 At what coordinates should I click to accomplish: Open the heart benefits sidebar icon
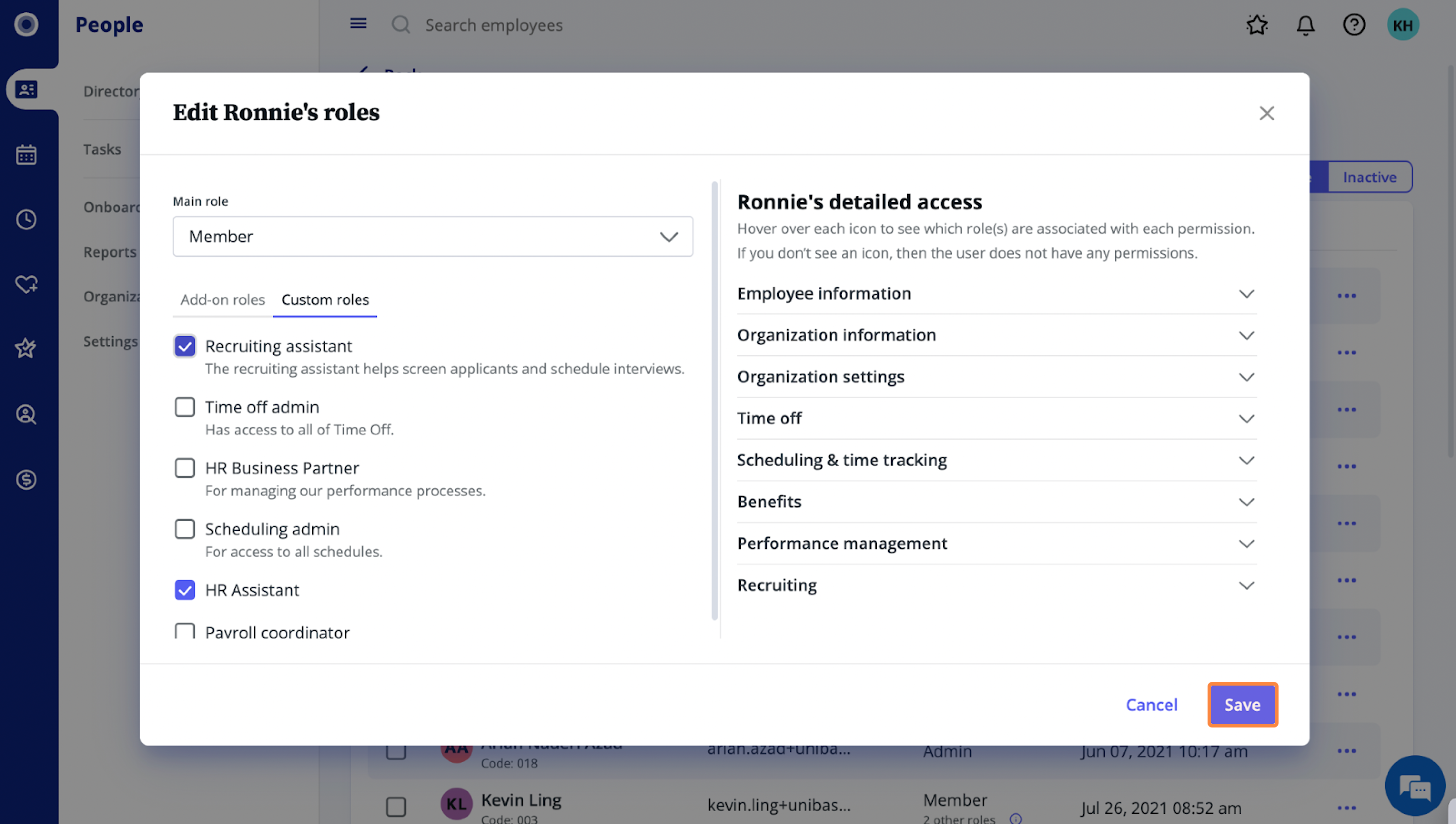[x=26, y=284]
